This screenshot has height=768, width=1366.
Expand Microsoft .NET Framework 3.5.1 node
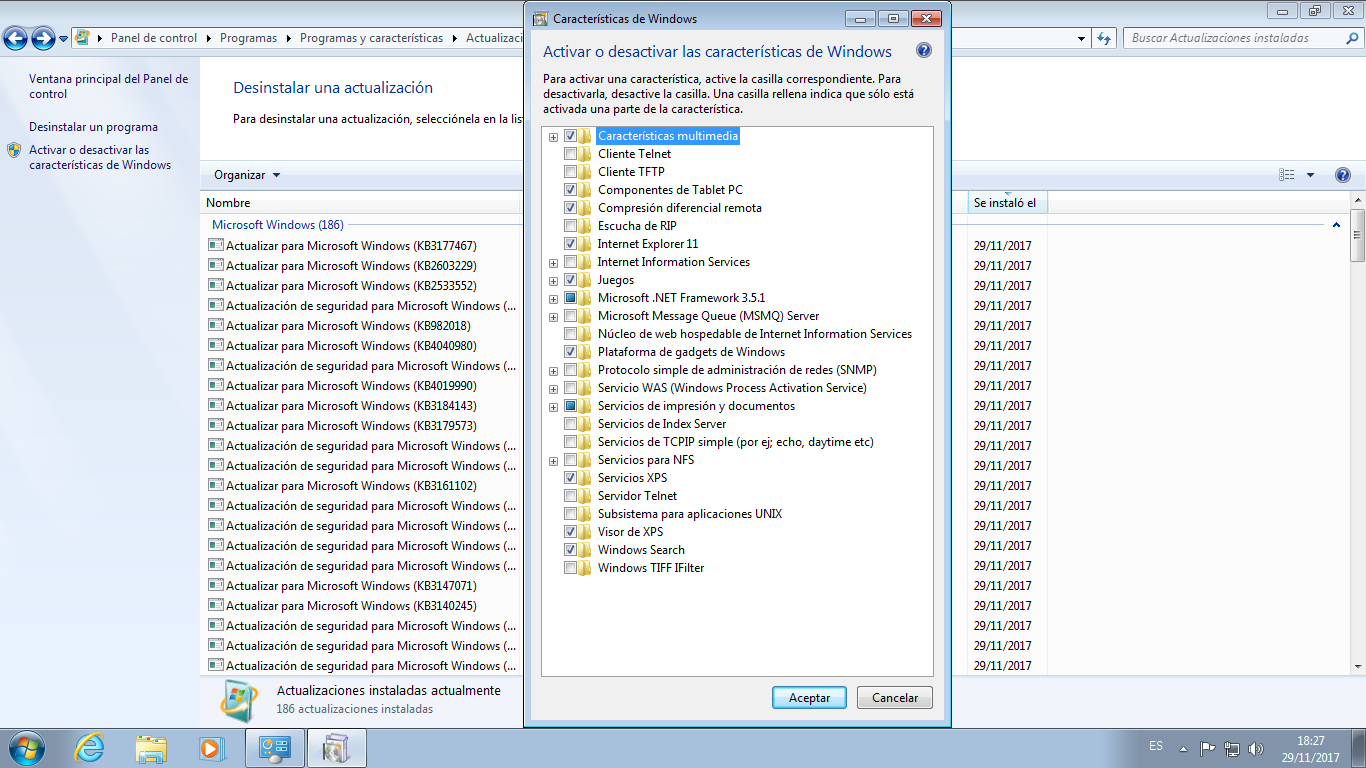pyautogui.click(x=553, y=299)
